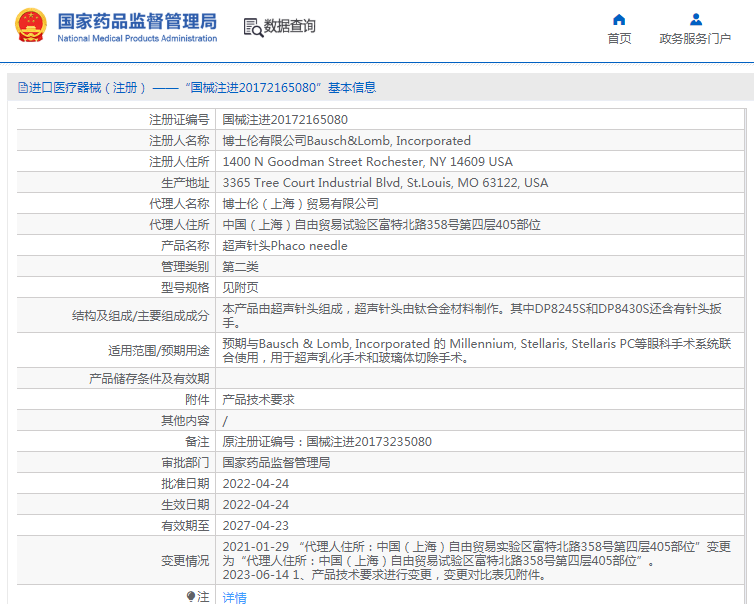
Task: Click the 产品名称 row label
Action: tap(185, 246)
